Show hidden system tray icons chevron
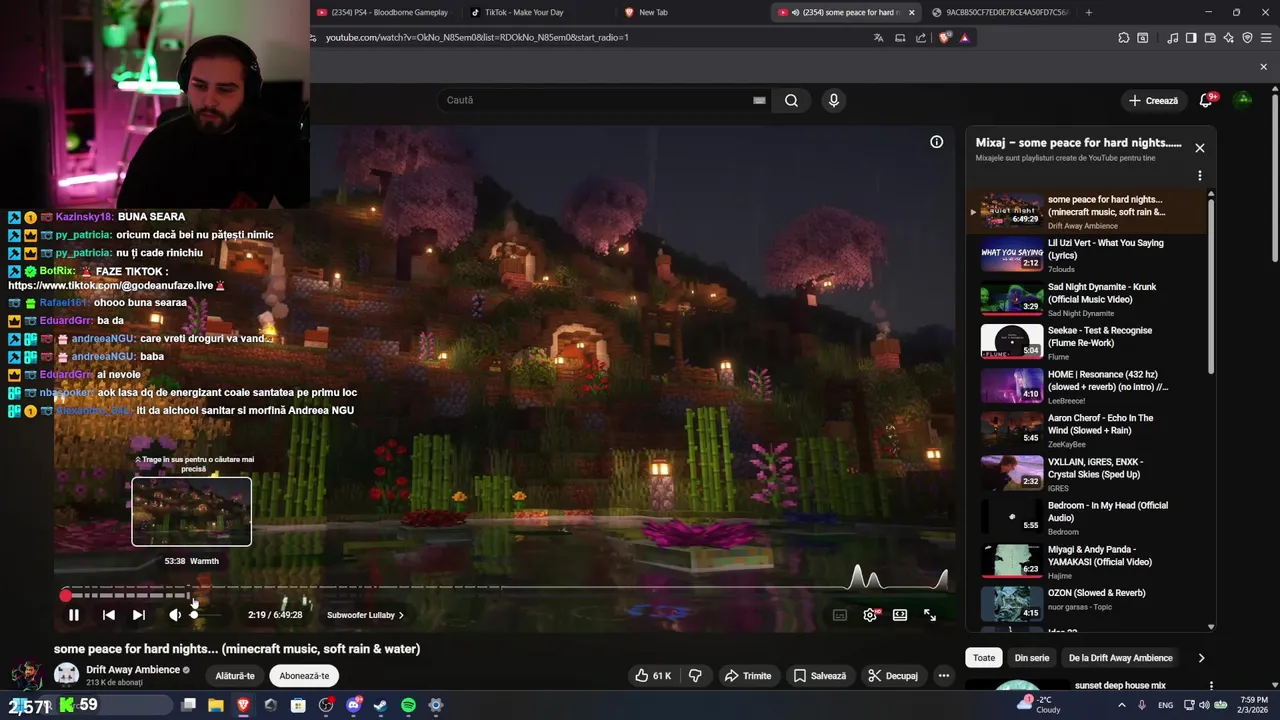 coord(1121,706)
